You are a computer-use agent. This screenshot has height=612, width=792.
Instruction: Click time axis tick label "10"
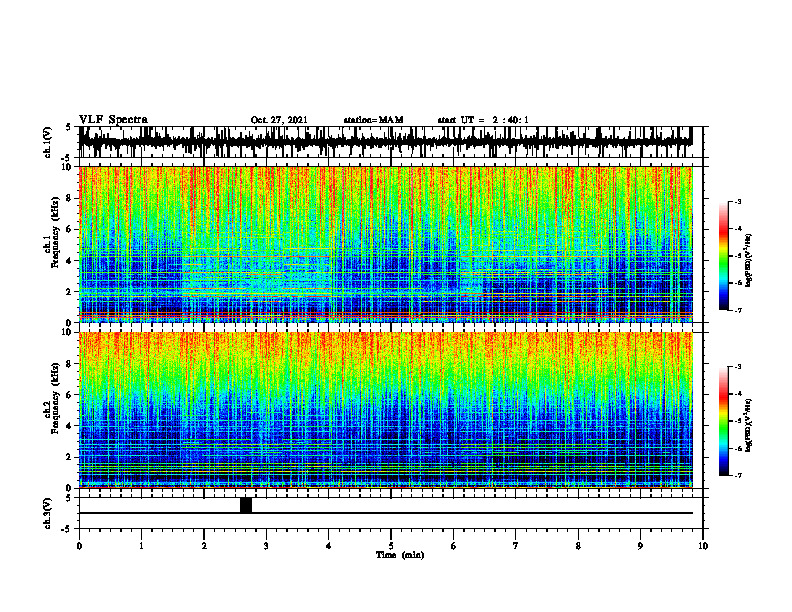(703, 546)
